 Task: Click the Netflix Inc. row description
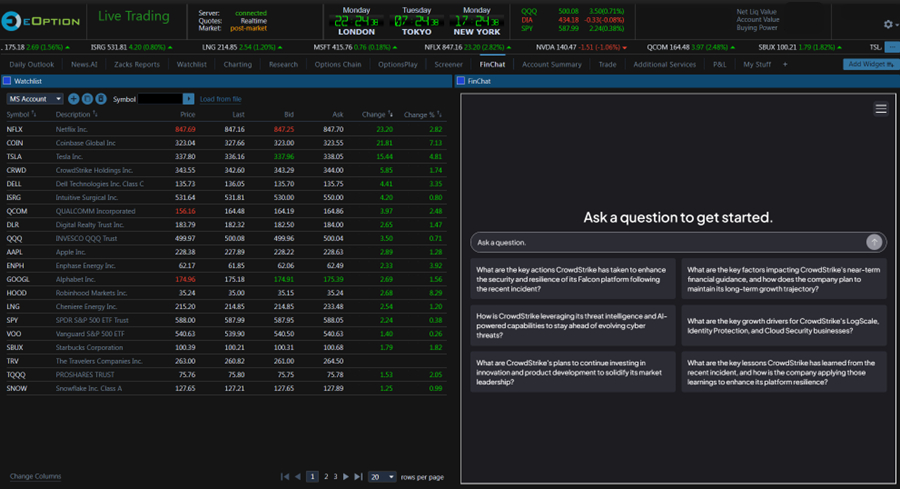[72, 129]
